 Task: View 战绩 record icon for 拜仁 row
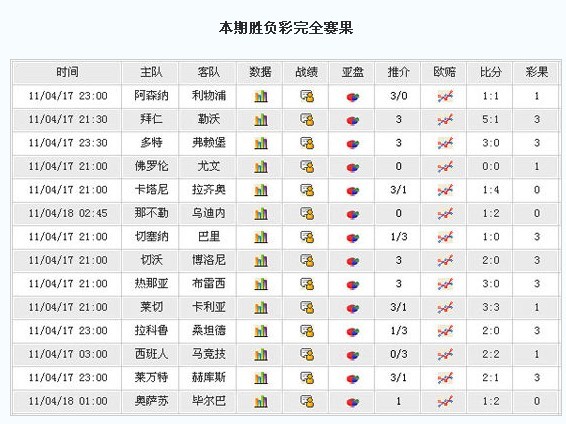(307, 120)
